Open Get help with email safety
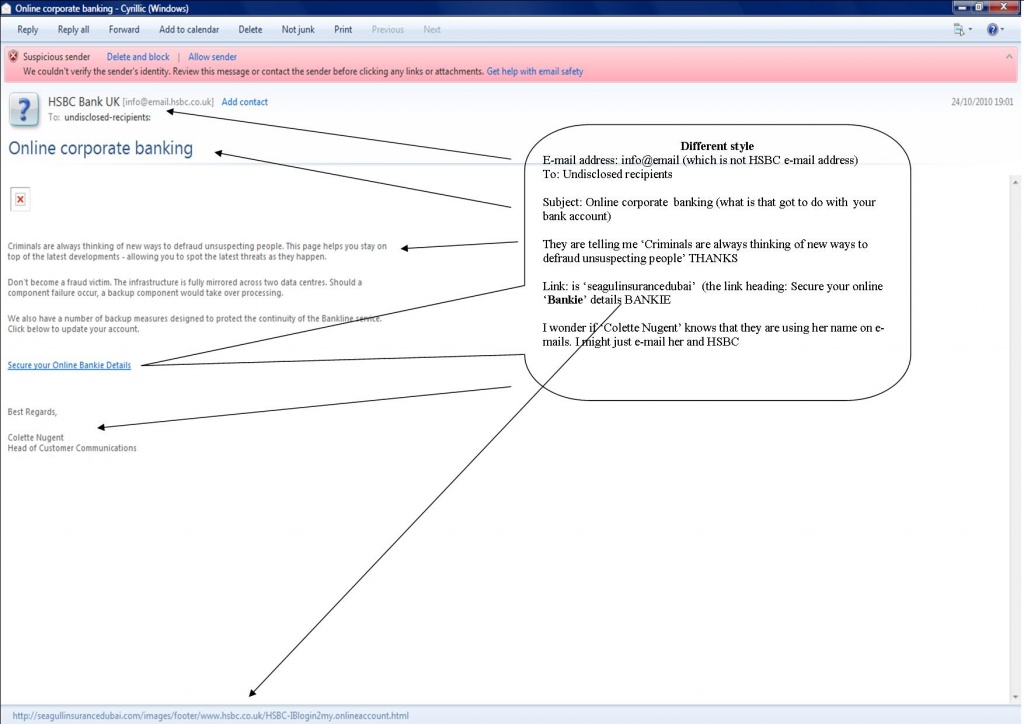 pyautogui.click(x=534, y=72)
